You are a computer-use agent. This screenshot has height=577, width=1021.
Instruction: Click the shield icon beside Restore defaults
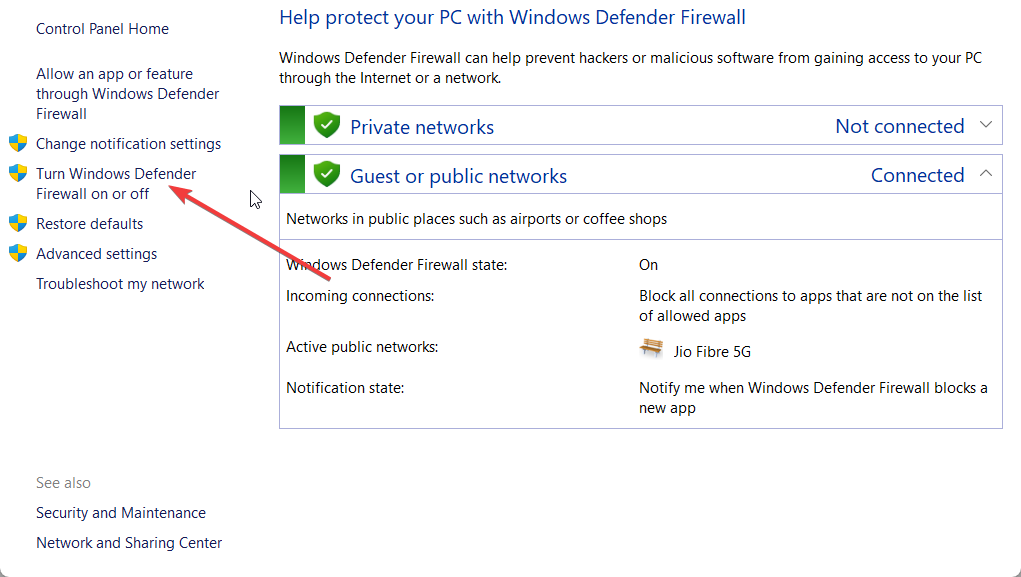point(18,223)
